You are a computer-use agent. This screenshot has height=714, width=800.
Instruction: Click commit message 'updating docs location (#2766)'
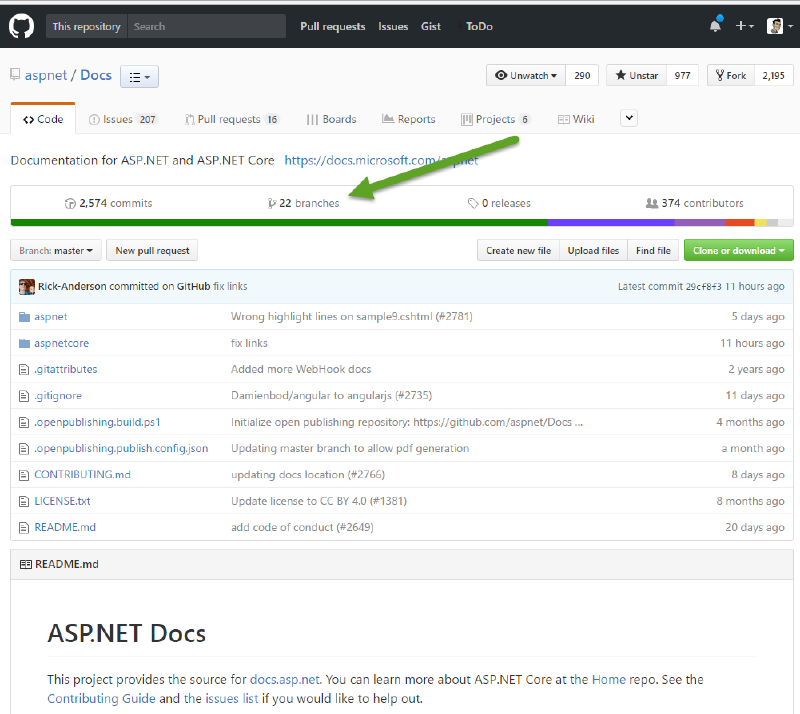(308, 475)
